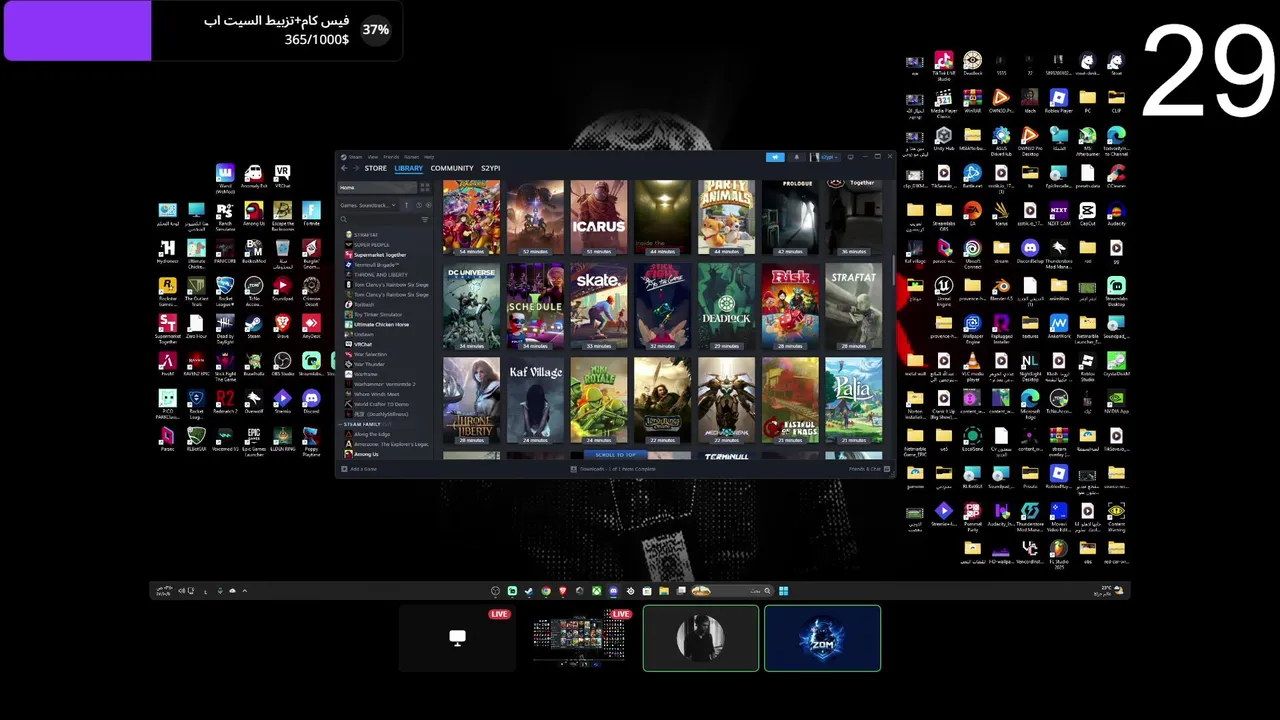This screenshot has height=720, width=1280.
Task: Select Palia game cover in library
Action: click(x=854, y=401)
